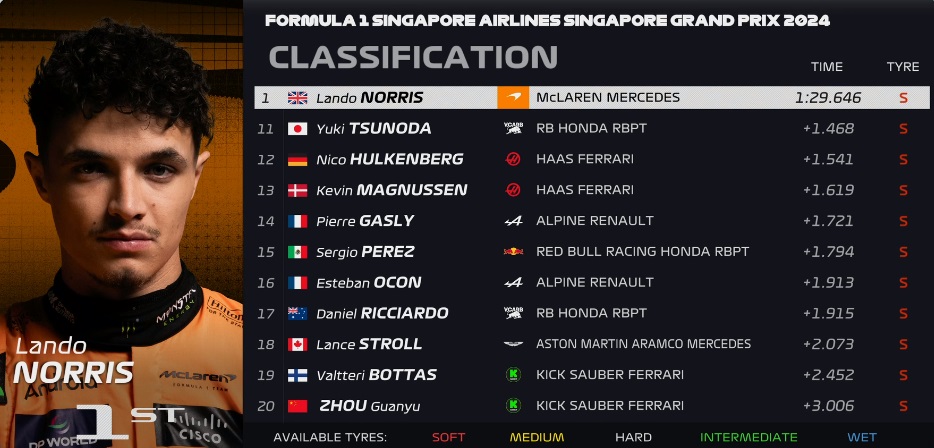Click the Chinese flag next to Zhou Guanyu
This screenshot has width=934, height=448.
point(297,406)
